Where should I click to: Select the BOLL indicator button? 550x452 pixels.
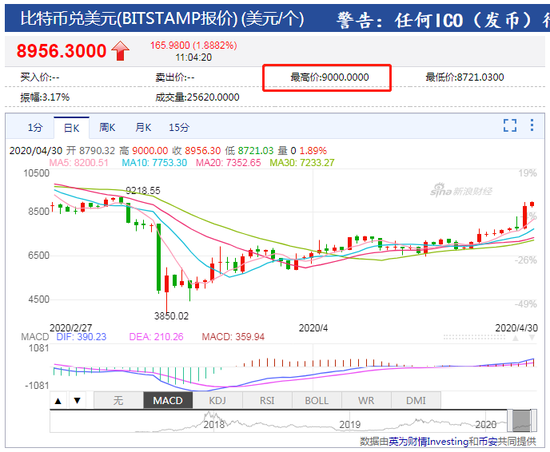coord(316,400)
